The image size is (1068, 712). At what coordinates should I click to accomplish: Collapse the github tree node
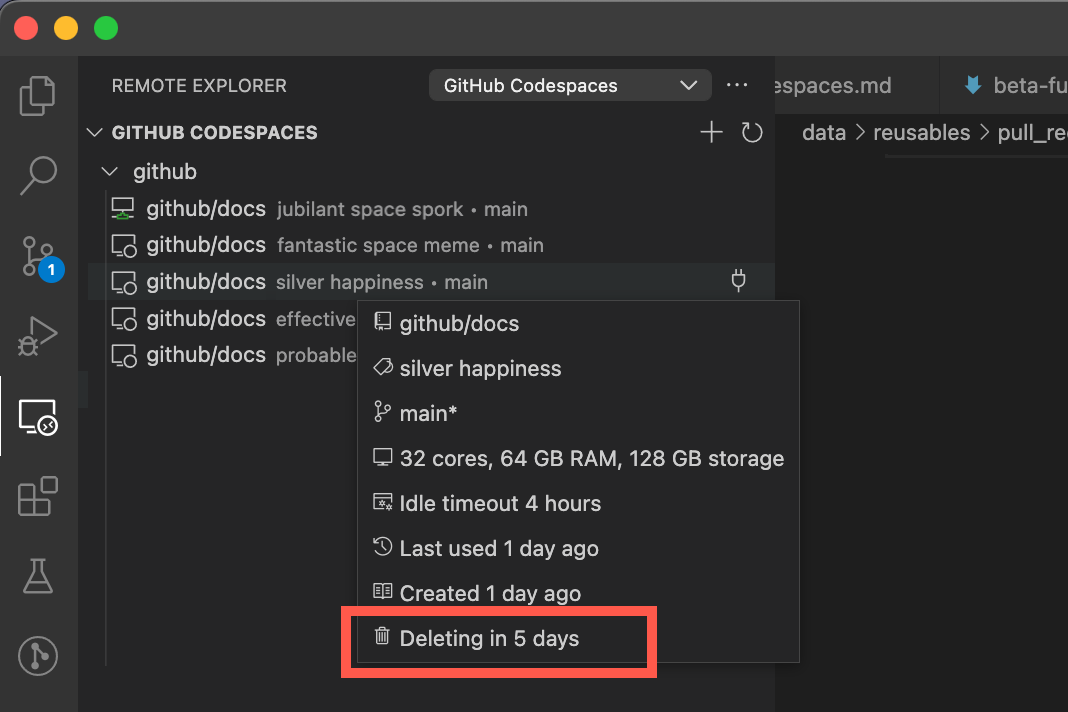[109, 172]
